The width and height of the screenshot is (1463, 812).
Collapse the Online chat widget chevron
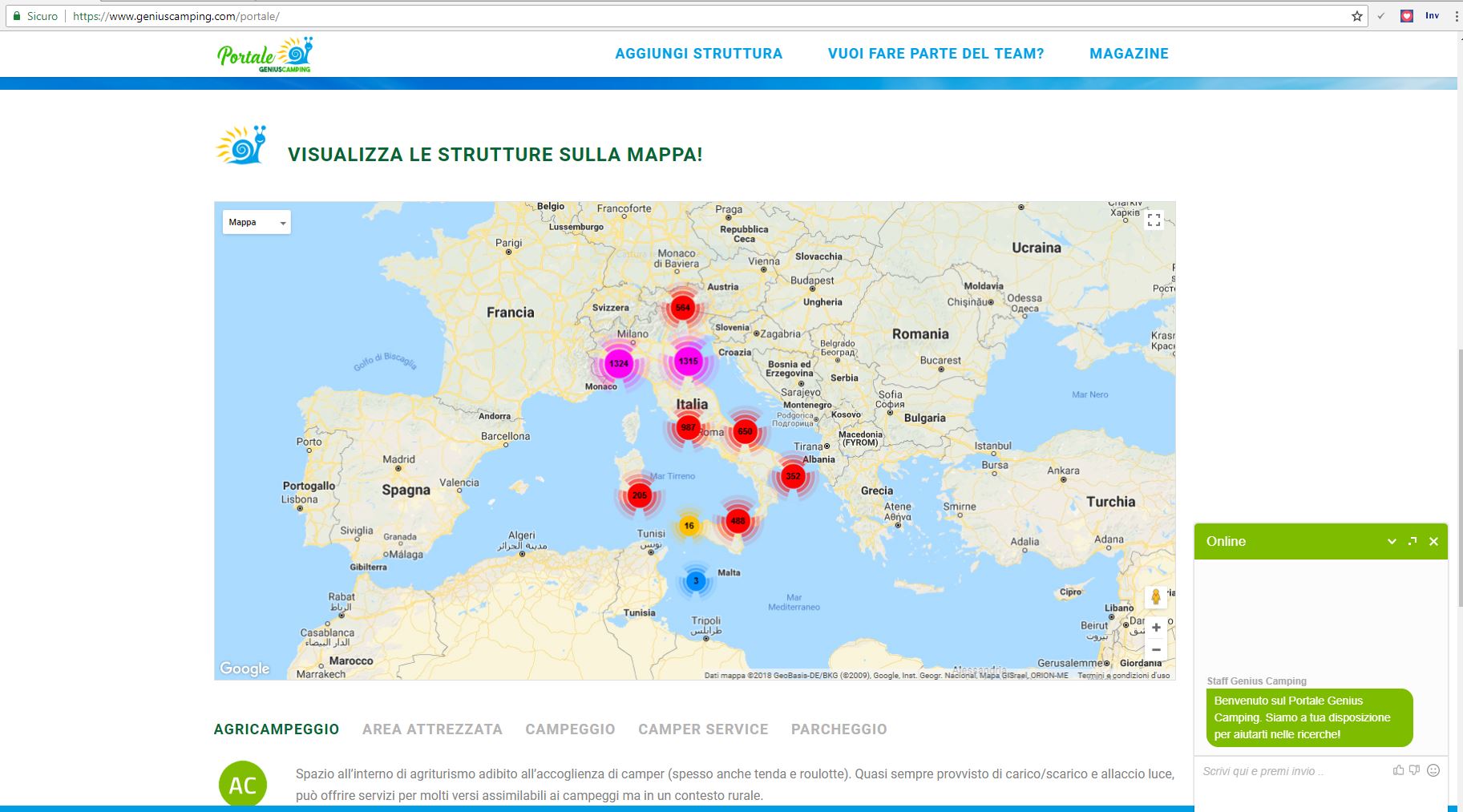[1392, 542]
